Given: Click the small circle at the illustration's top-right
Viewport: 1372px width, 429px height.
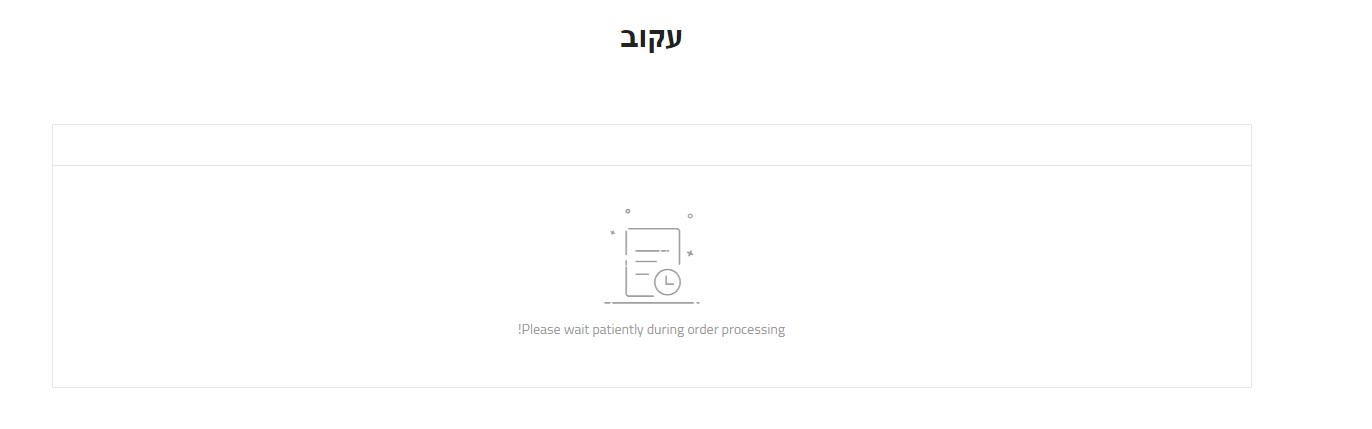Looking at the screenshot, I should tap(690, 216).
